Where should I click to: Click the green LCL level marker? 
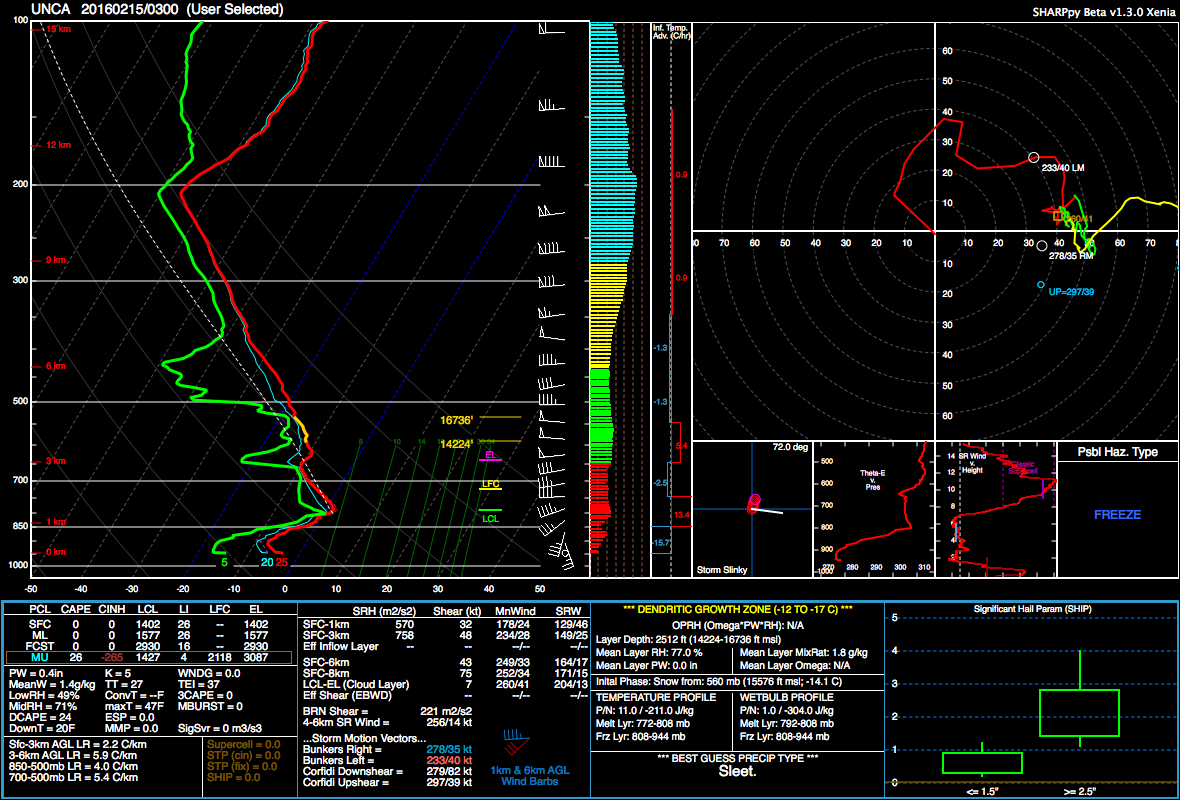coord(490,511)
